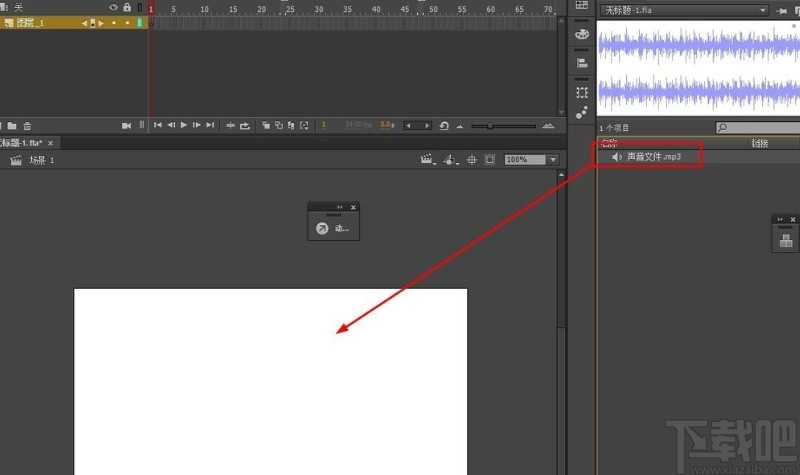800x475 pixels.
Task: Enable onion skin outlines
Action: coord(279,126)
